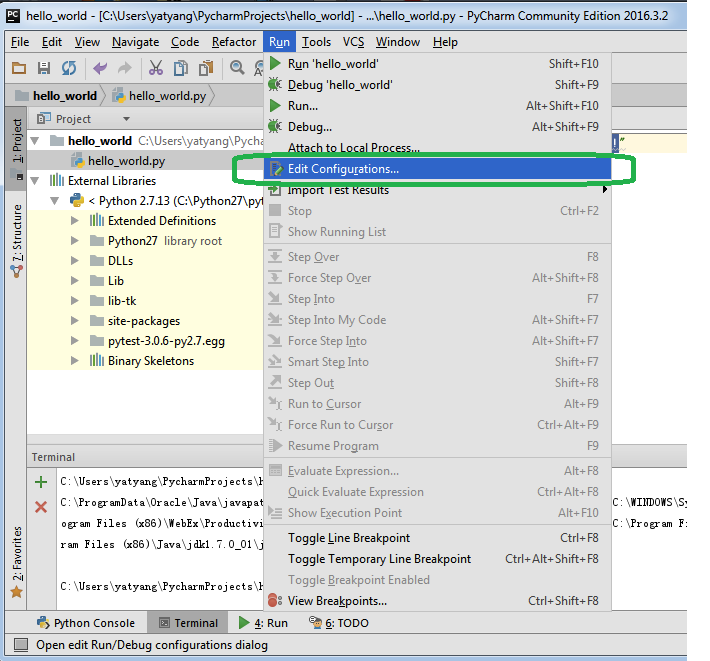
Task: Choose Attach to Local Process...
Action: 437,148
